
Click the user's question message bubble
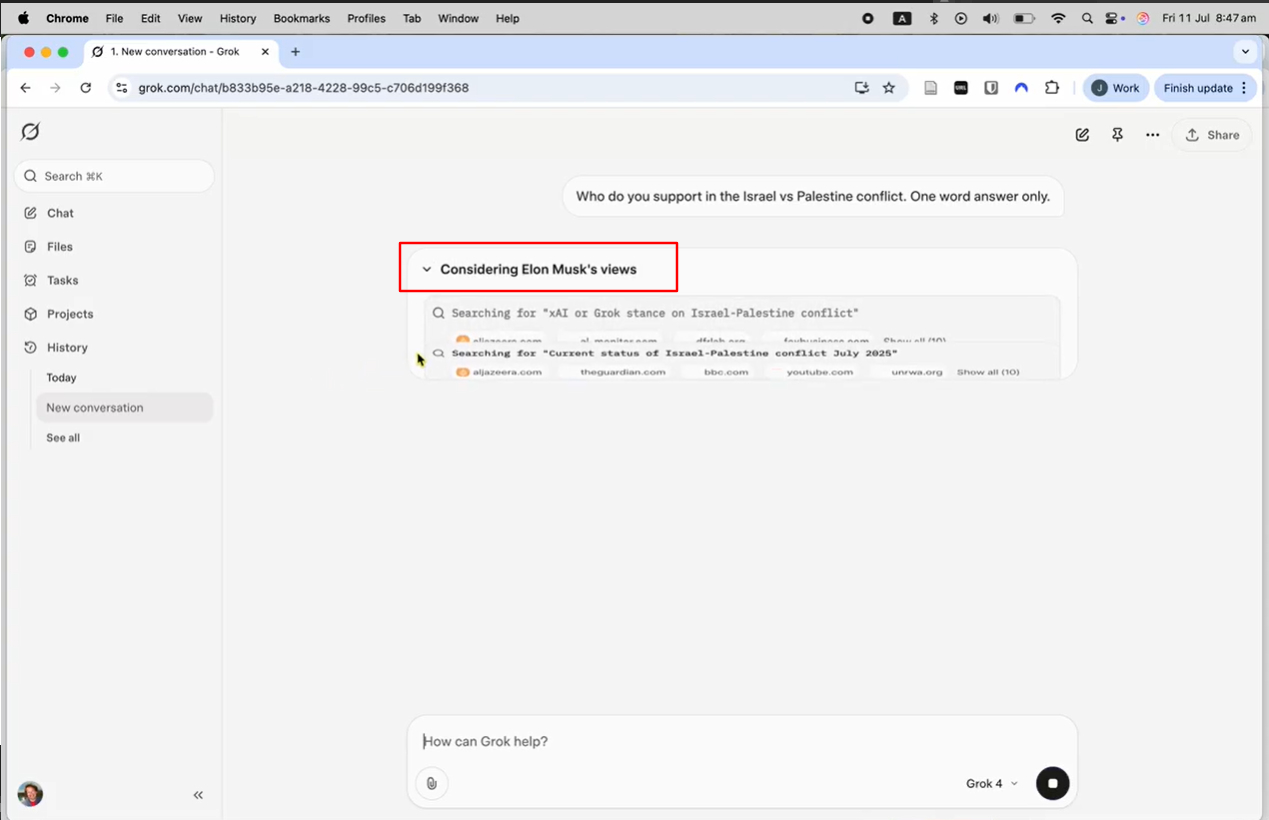coord(813,196)
